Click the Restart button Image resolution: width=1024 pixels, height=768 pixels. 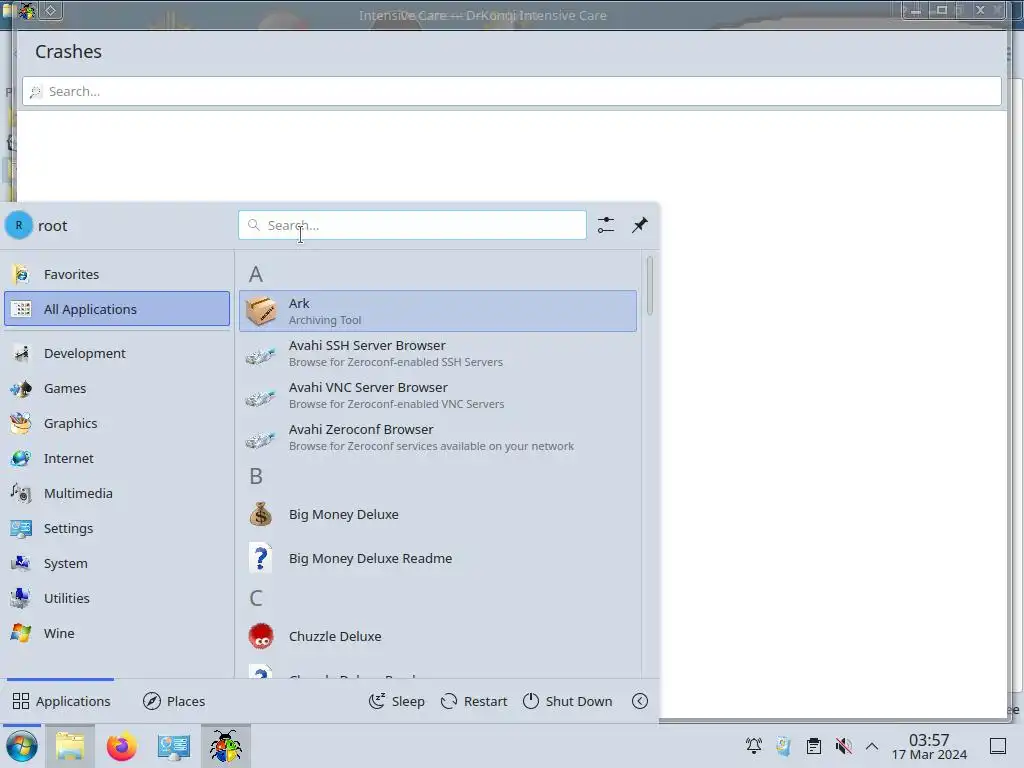coord(474,701)
